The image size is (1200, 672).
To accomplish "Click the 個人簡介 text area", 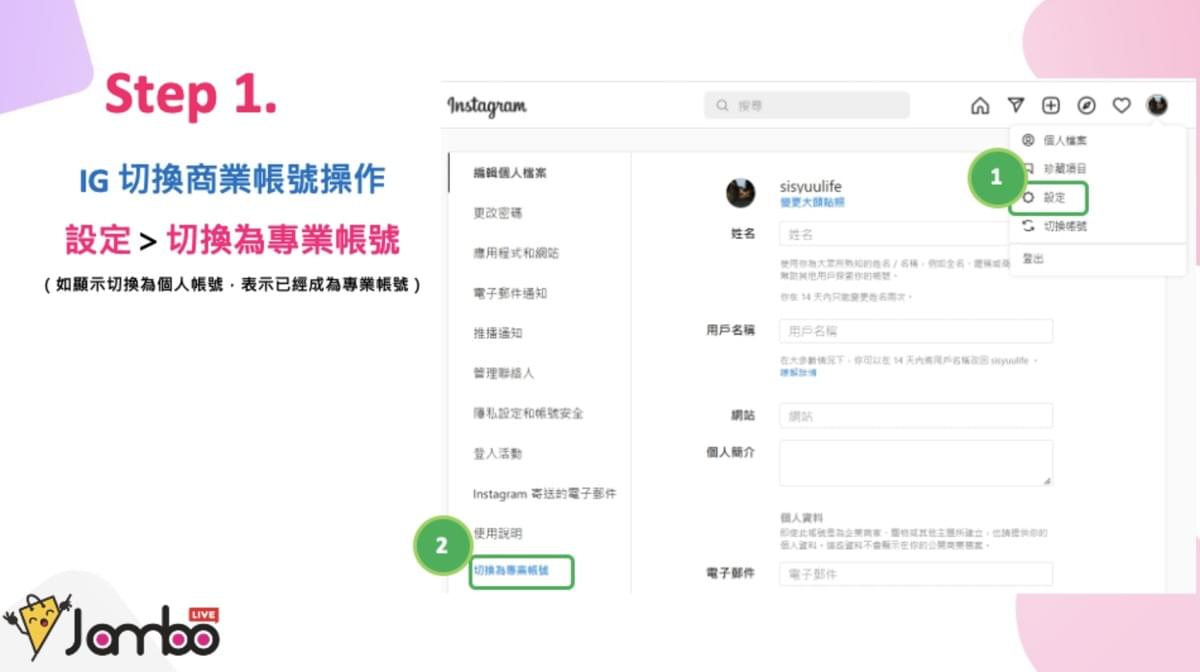I will (x=916, y=463).
